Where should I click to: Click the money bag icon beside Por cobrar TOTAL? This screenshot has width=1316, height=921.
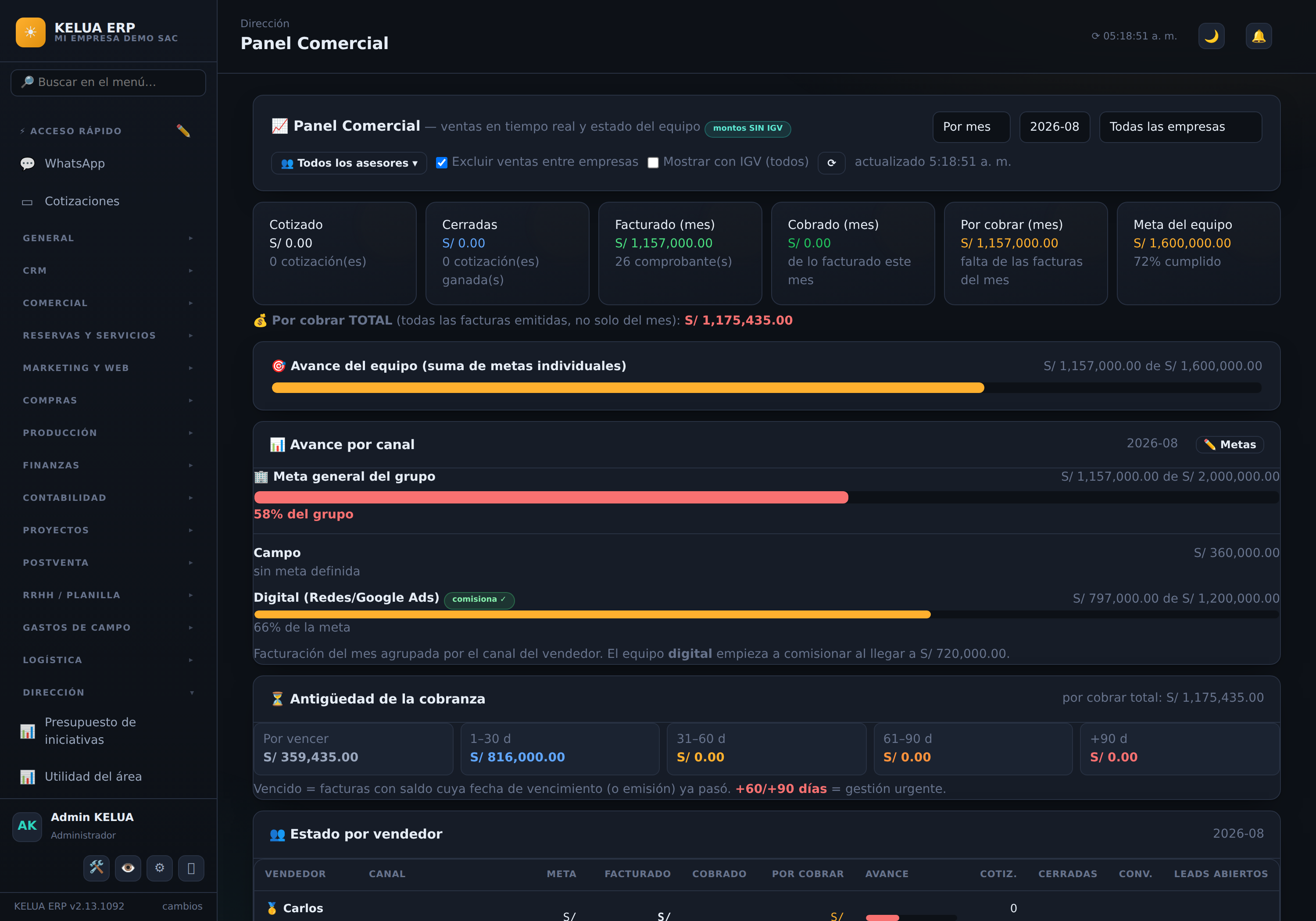(x=260, y=320)
